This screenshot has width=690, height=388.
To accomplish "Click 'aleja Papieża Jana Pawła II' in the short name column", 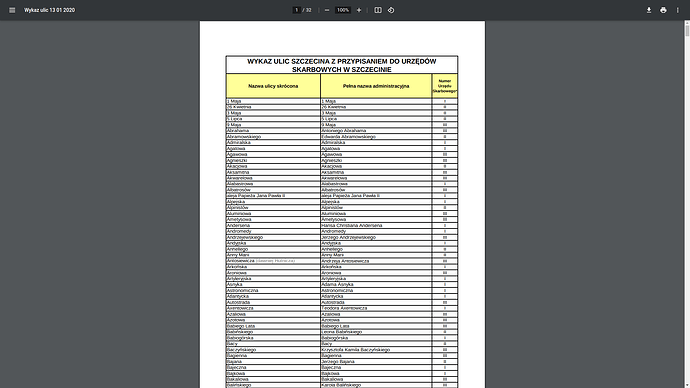I will coord(256,196).
